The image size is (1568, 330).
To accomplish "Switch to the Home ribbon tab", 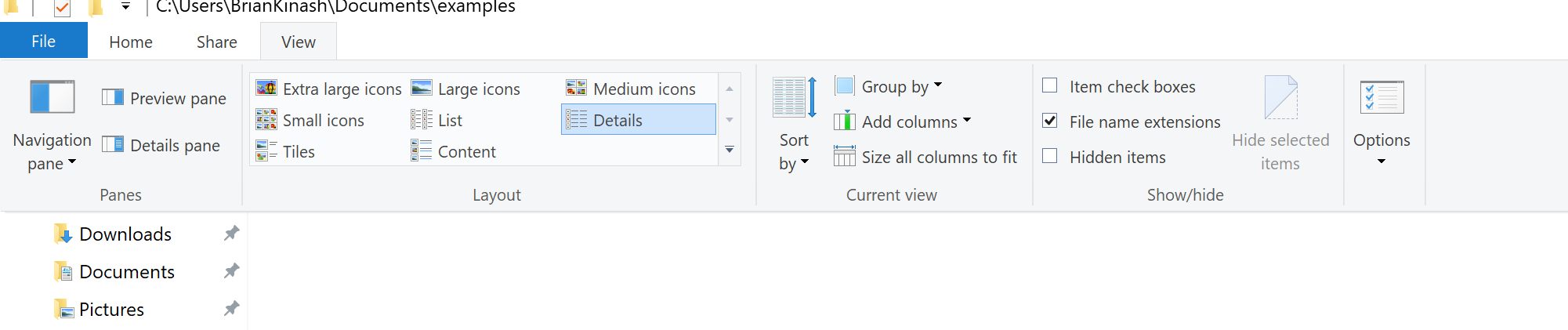I will coord(131,42).
